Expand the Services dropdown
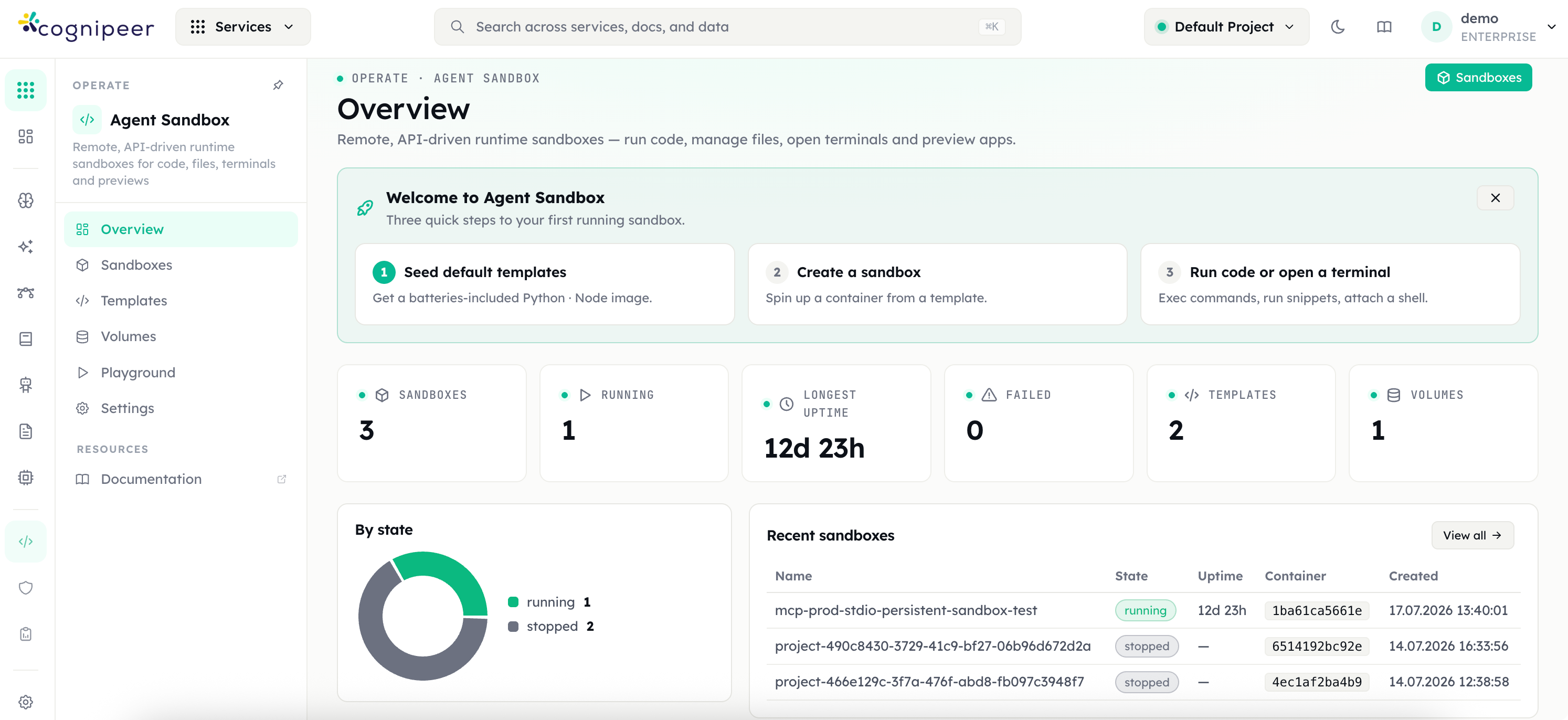This screenshot has height=720, width=1568. point(243,27)
